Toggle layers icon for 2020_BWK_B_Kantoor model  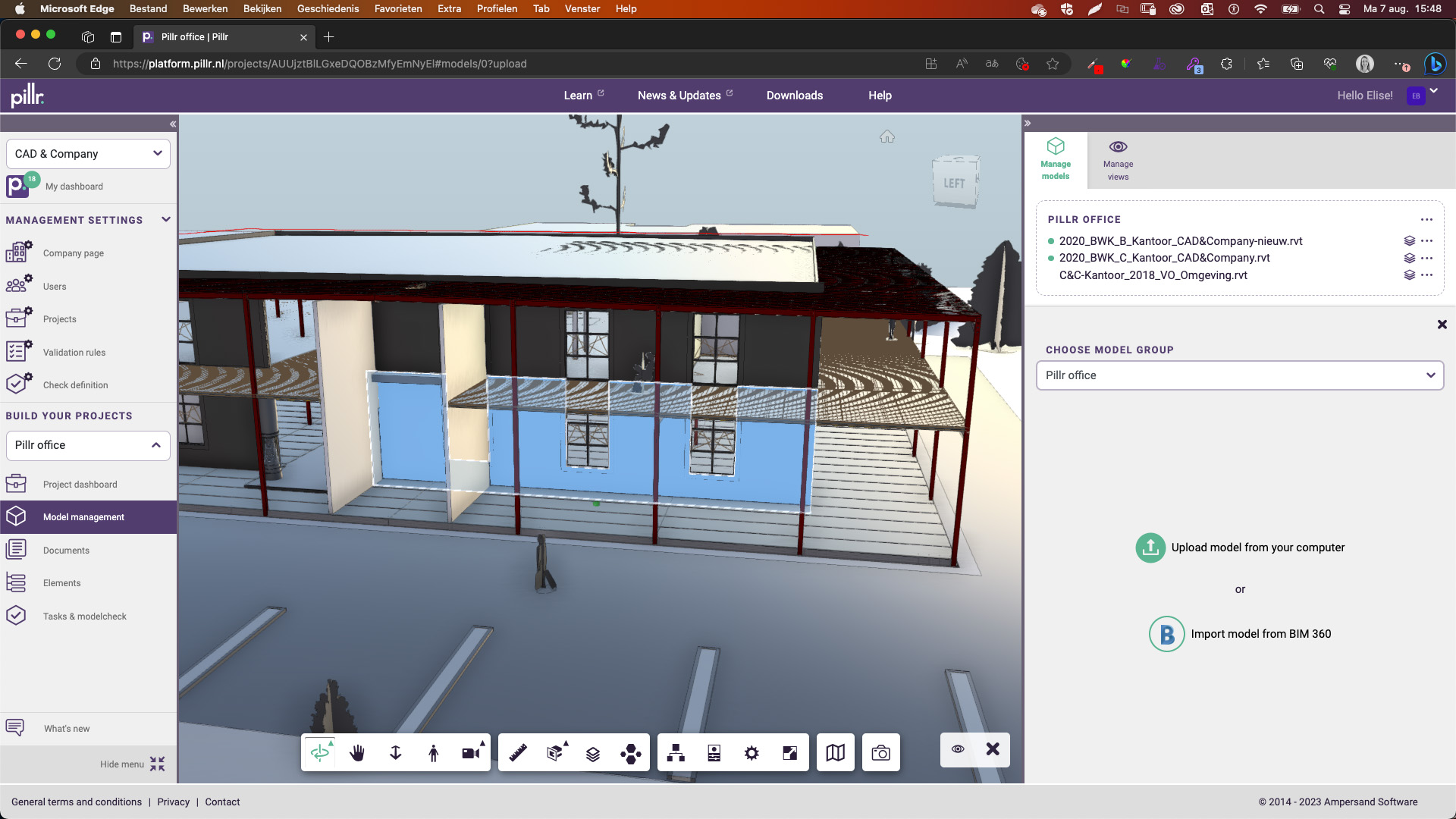(x=1410, y=241)
